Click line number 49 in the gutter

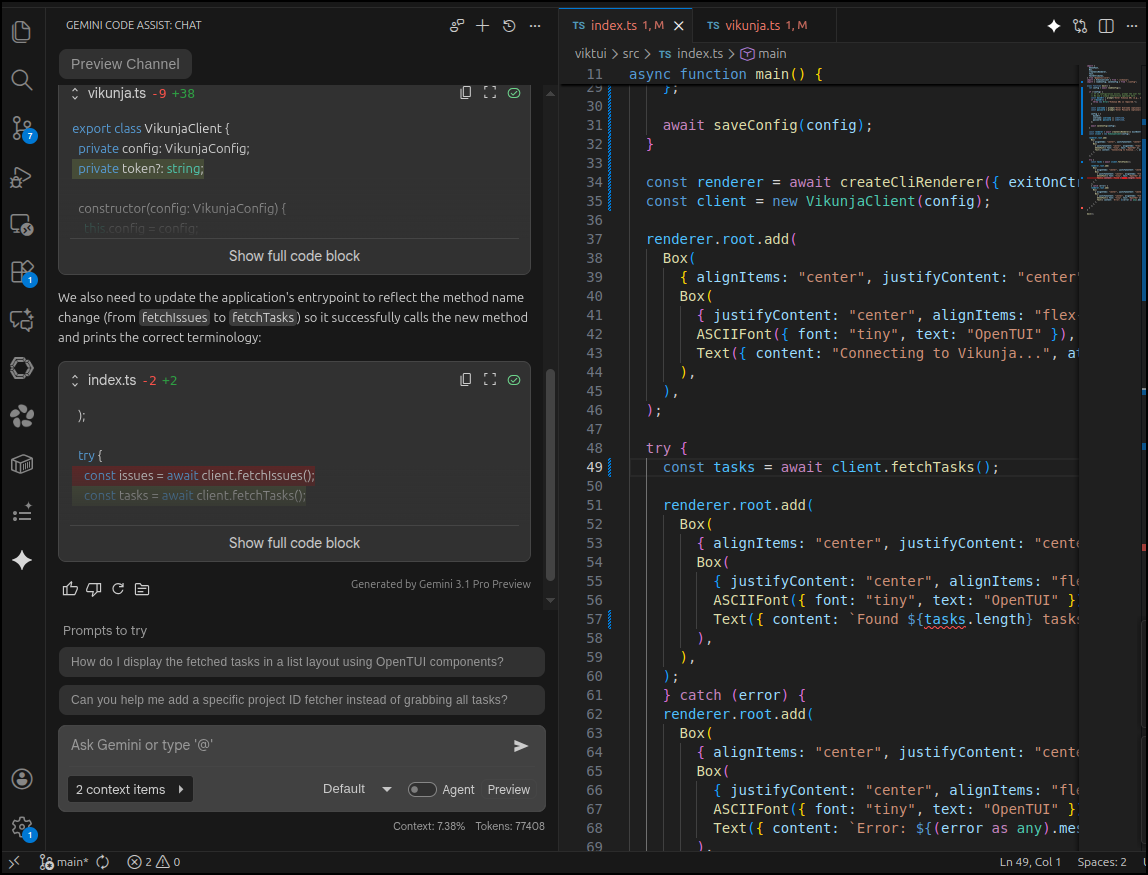point(594,467)
